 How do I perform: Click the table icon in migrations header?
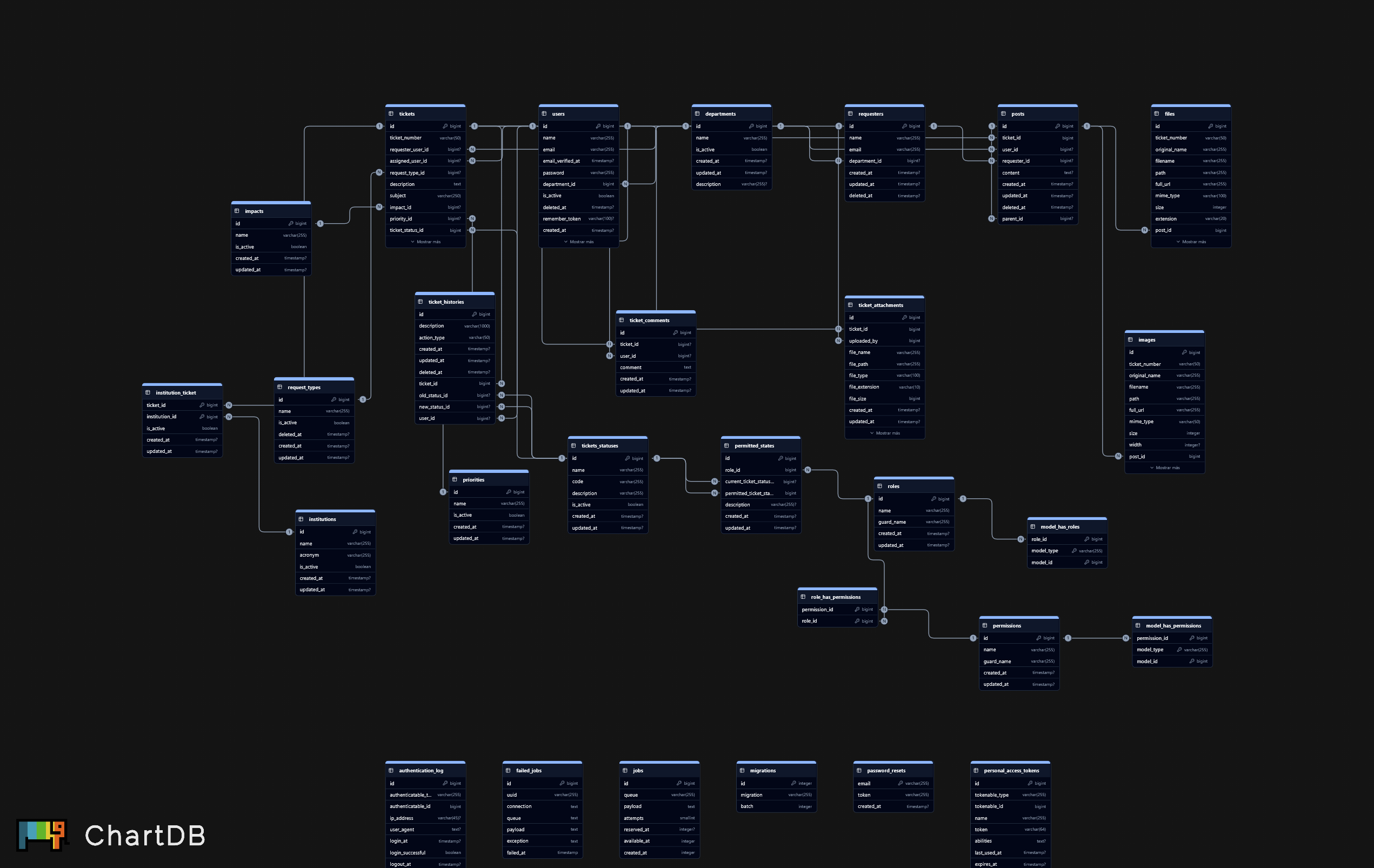click(x=742, y=770)
